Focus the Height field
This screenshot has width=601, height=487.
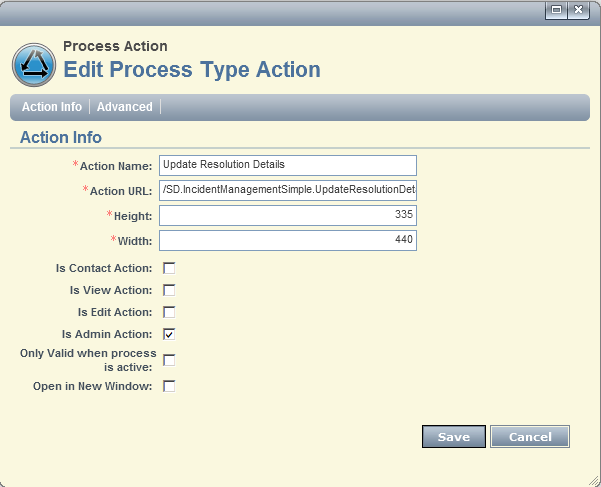point(288,215)
